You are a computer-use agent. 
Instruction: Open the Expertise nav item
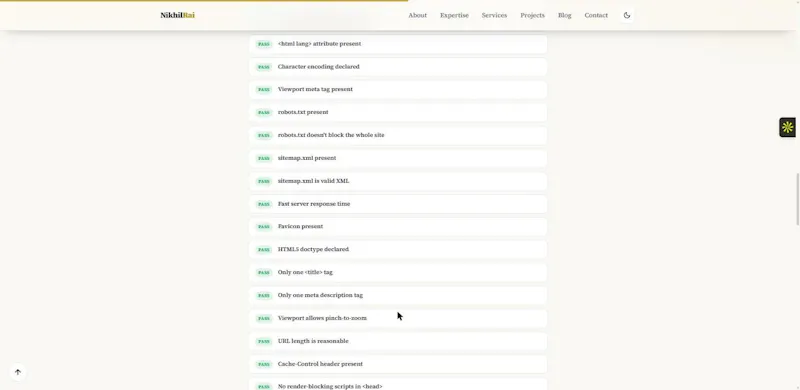tap(454, 15)
